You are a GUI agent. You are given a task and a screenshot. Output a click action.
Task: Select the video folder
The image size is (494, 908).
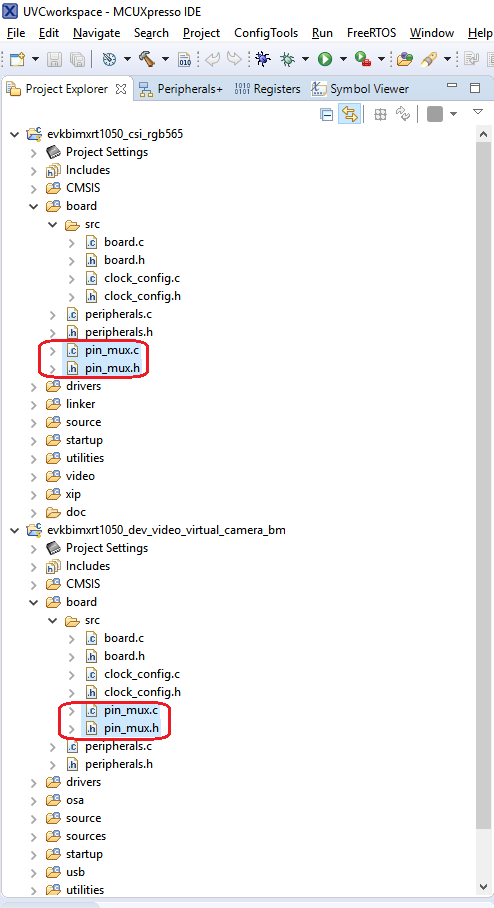click(80, 476)
